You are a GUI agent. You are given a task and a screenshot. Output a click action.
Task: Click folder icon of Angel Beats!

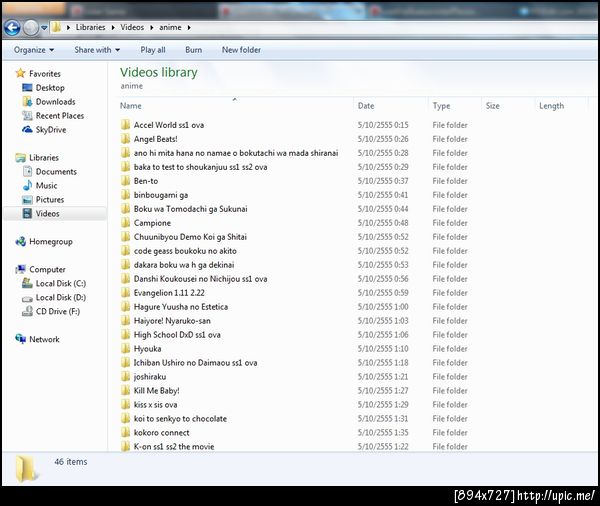[126, 139]
